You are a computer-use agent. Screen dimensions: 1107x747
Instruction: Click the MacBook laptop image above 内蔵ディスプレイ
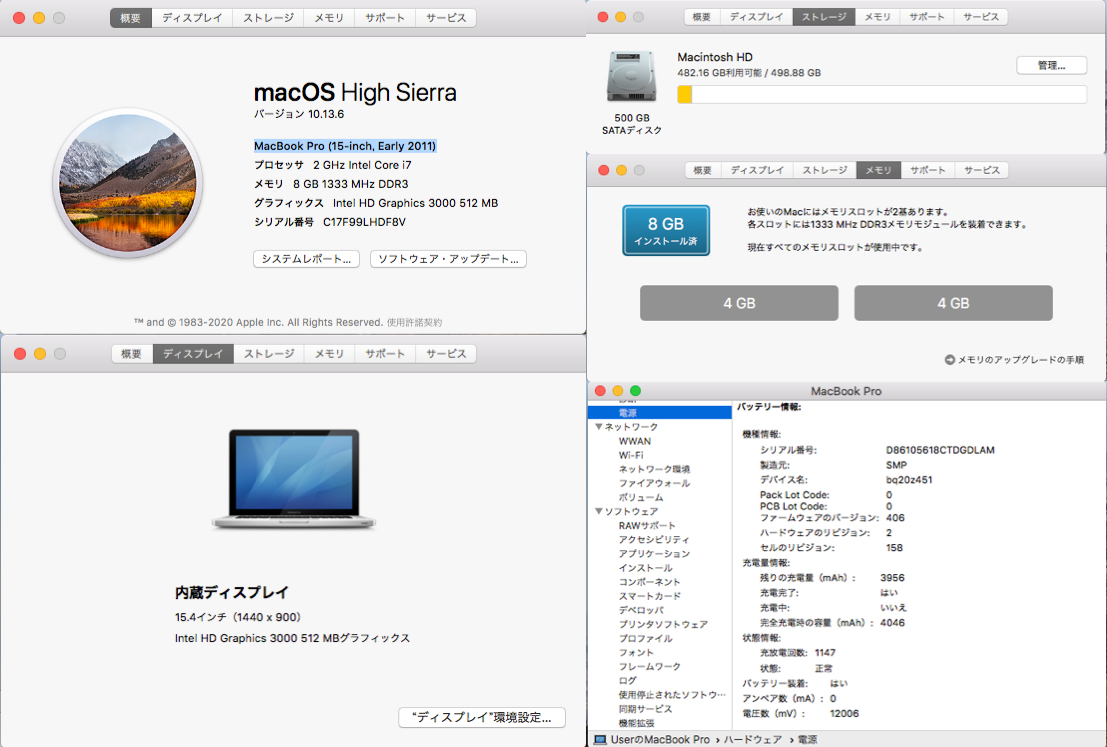pyautogui.click(x=294, y=479)
